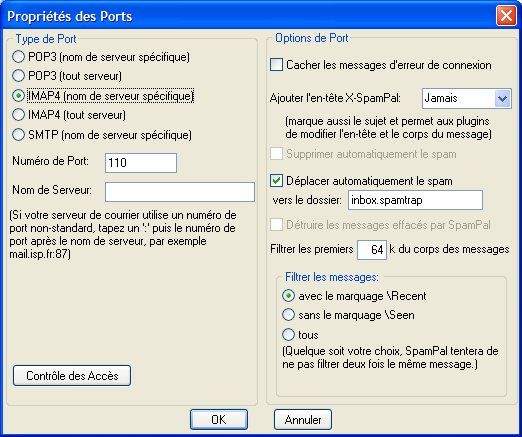522x437 pixels.
Task: Click the Jamais combo box arrow
Action: coord(502,99)
